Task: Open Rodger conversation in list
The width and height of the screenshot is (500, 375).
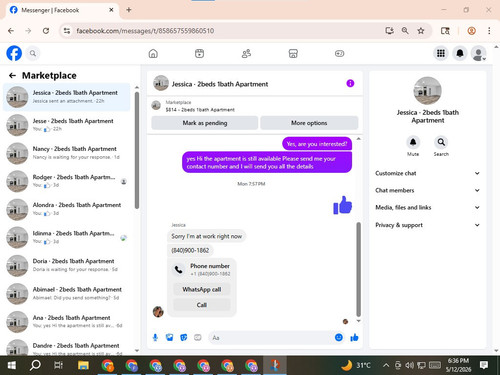Action: click(67, 181)
